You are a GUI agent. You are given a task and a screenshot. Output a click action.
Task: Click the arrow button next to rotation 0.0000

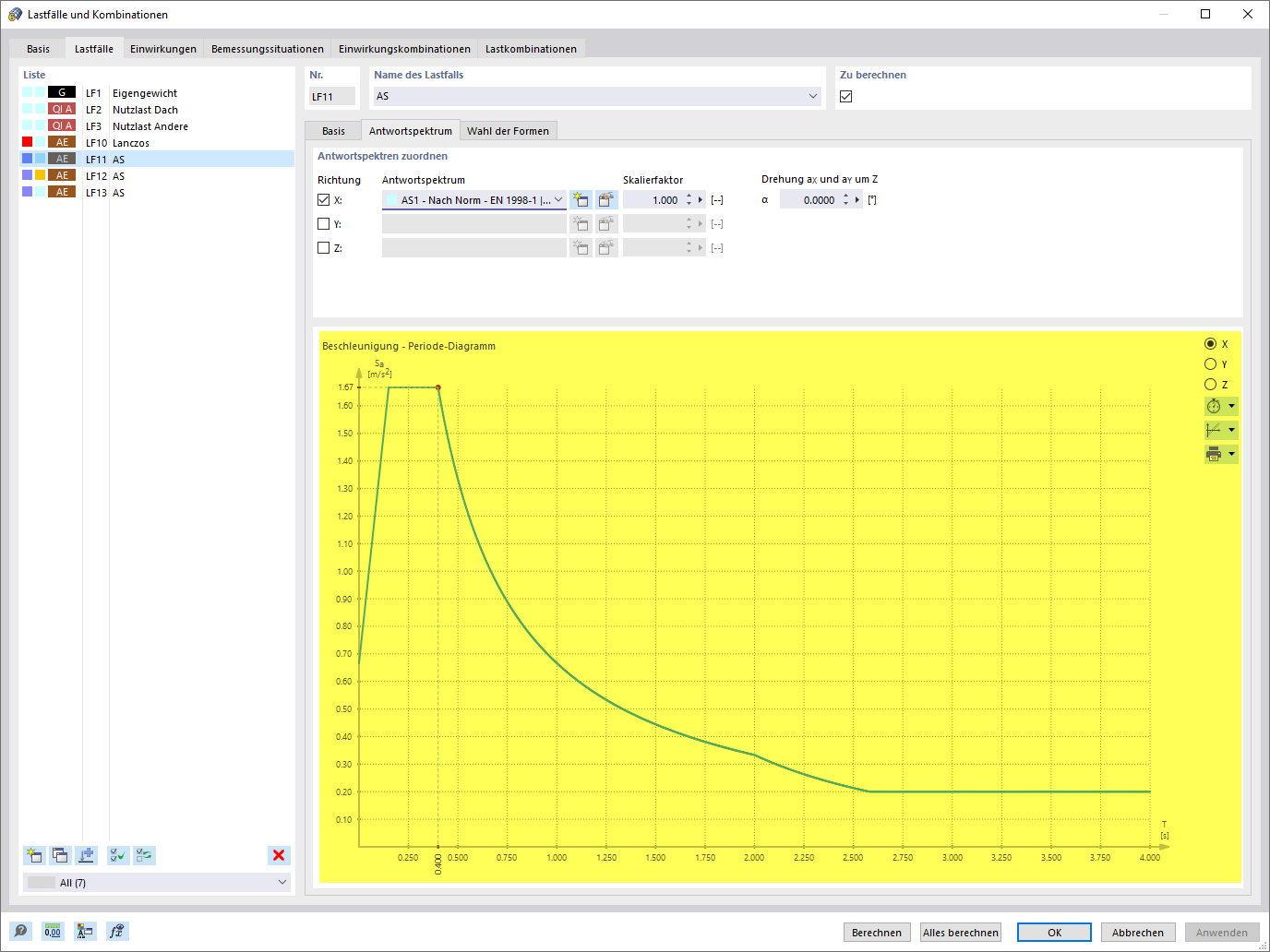[x=857, y=200]
